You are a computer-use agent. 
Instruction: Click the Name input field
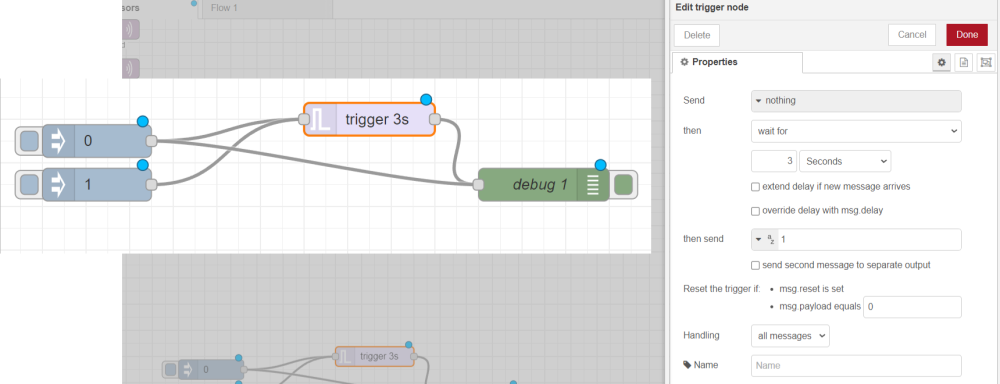[857, 366]
